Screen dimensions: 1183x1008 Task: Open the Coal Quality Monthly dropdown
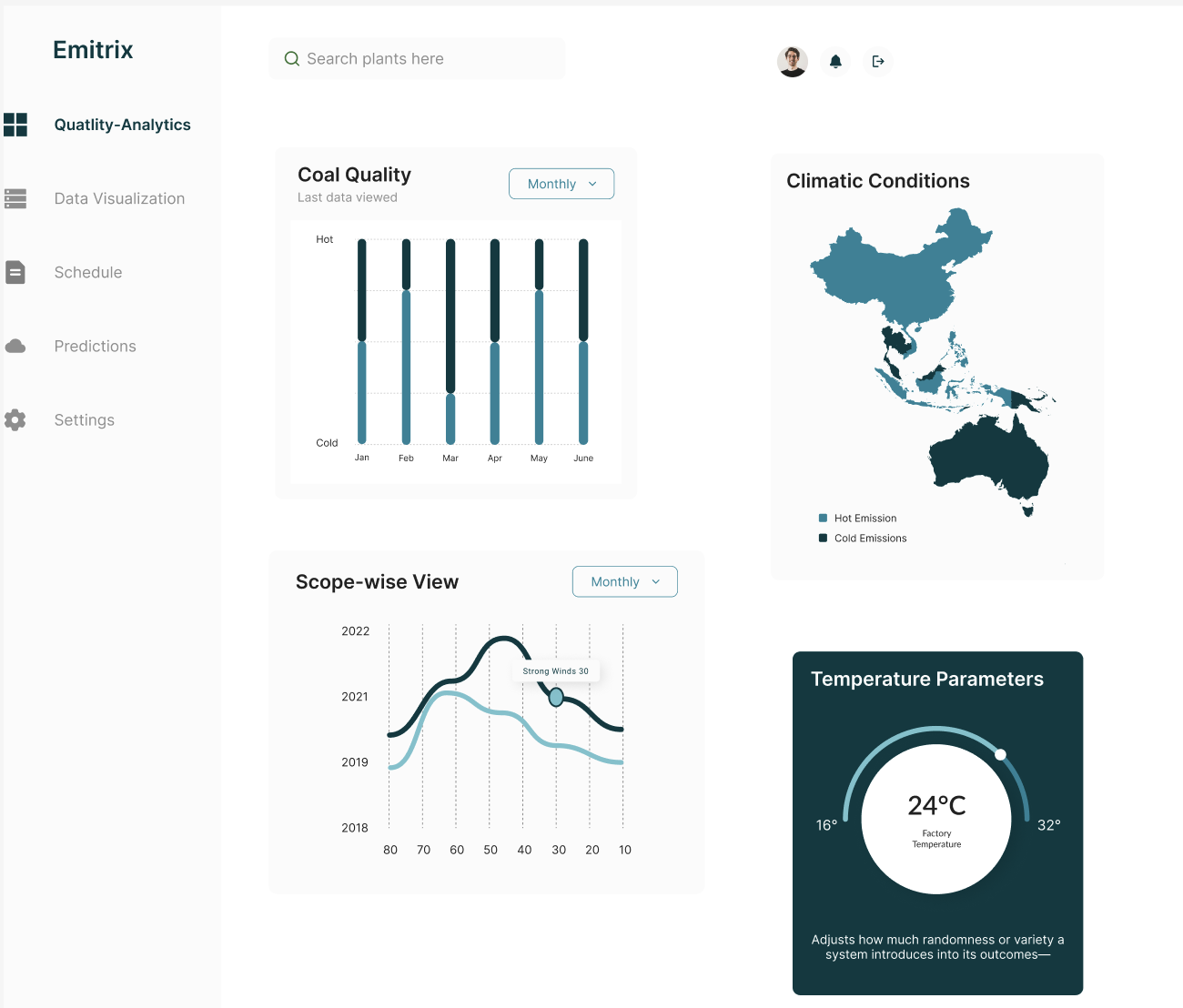561,183
